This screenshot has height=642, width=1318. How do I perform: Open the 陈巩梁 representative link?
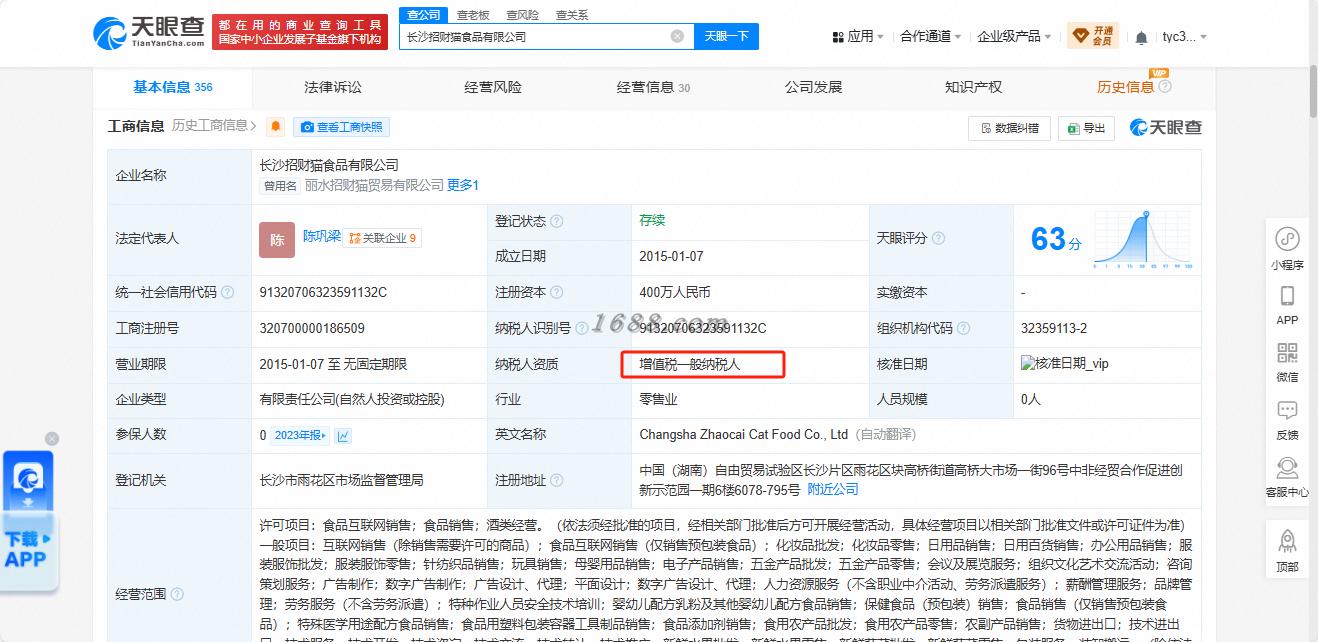322,237
